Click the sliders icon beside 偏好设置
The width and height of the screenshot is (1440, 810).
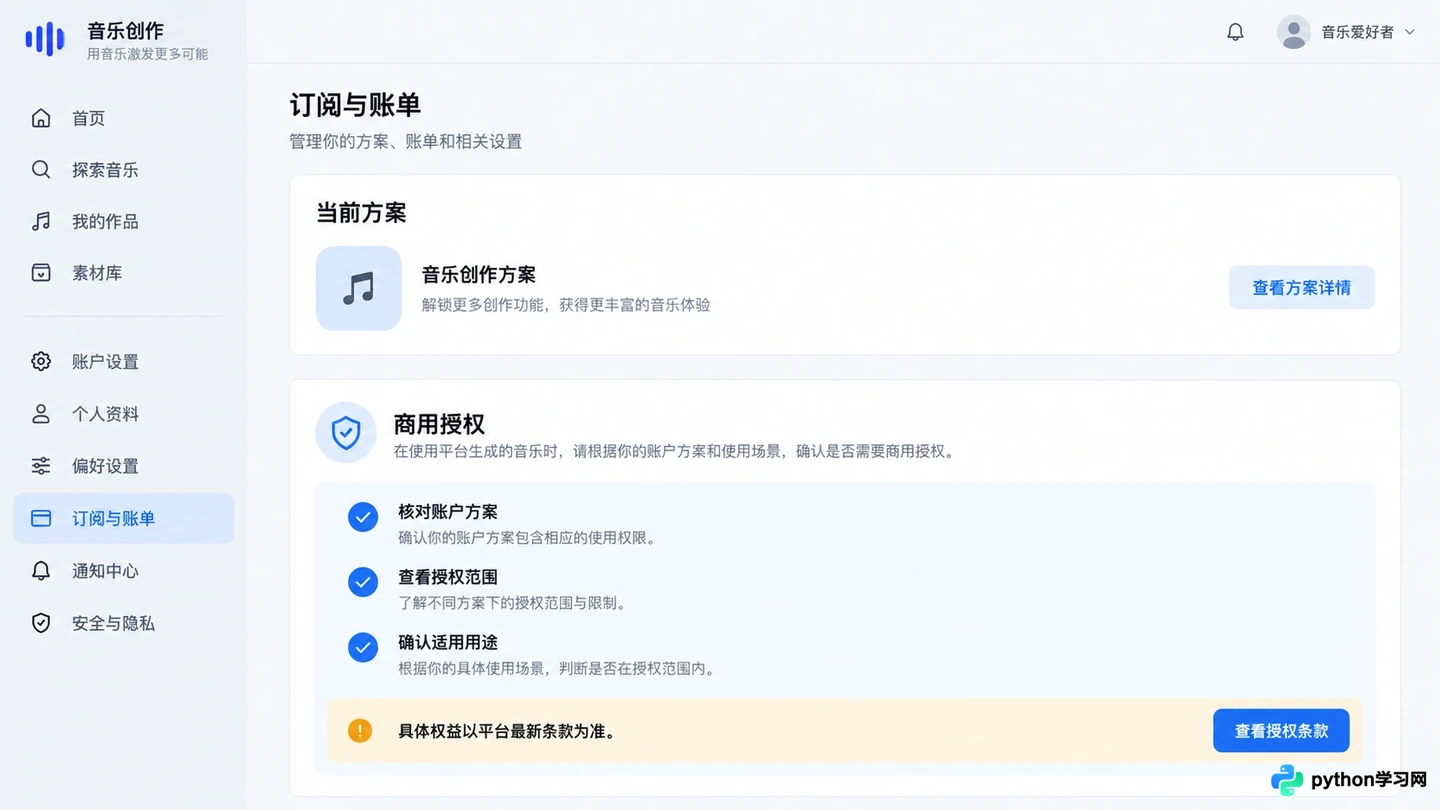pyautogui.click(x=41, y=466)
